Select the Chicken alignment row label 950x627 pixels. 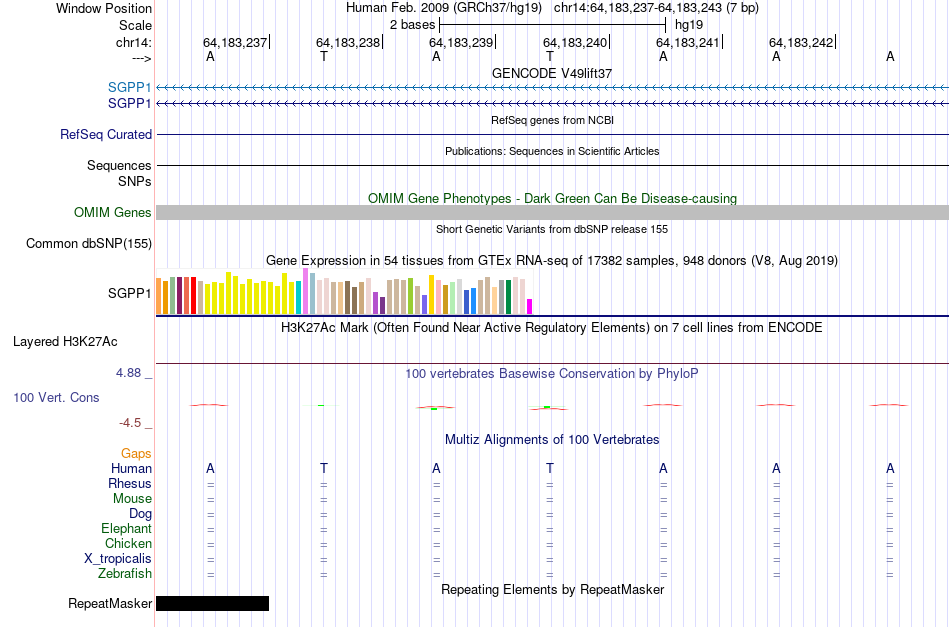[x=128, y=543]
